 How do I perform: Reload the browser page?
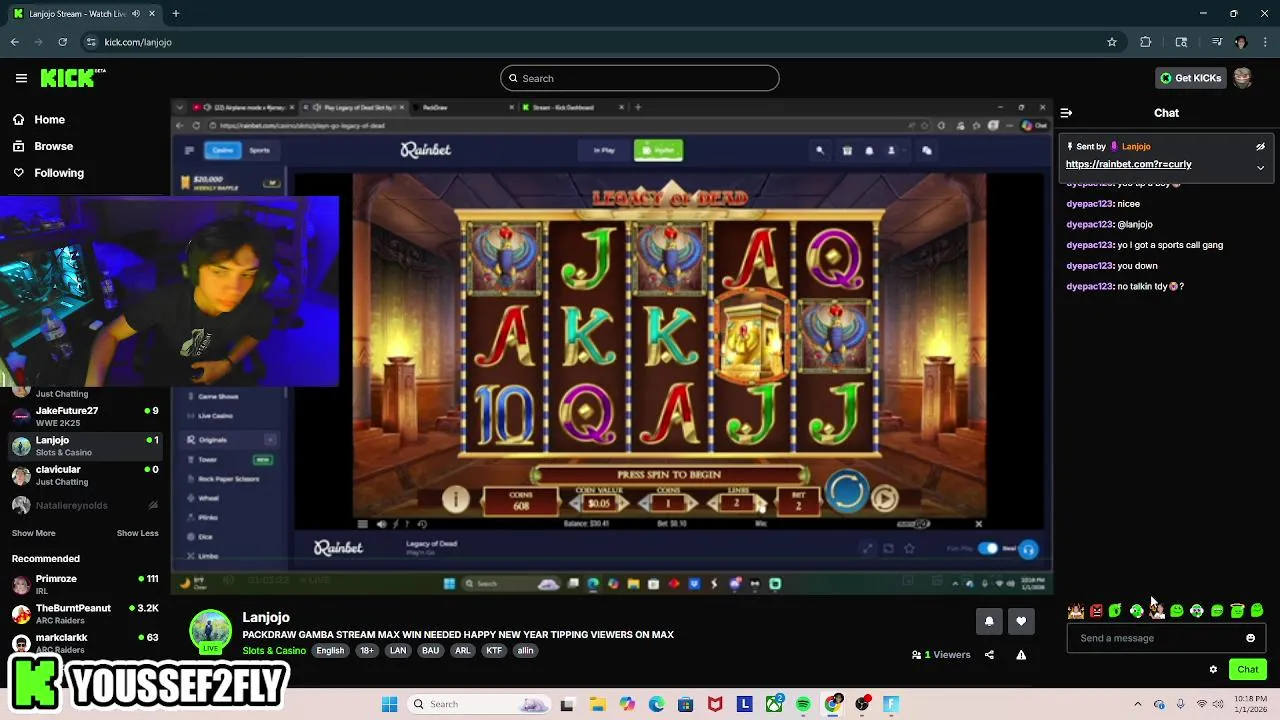(62, 42)
